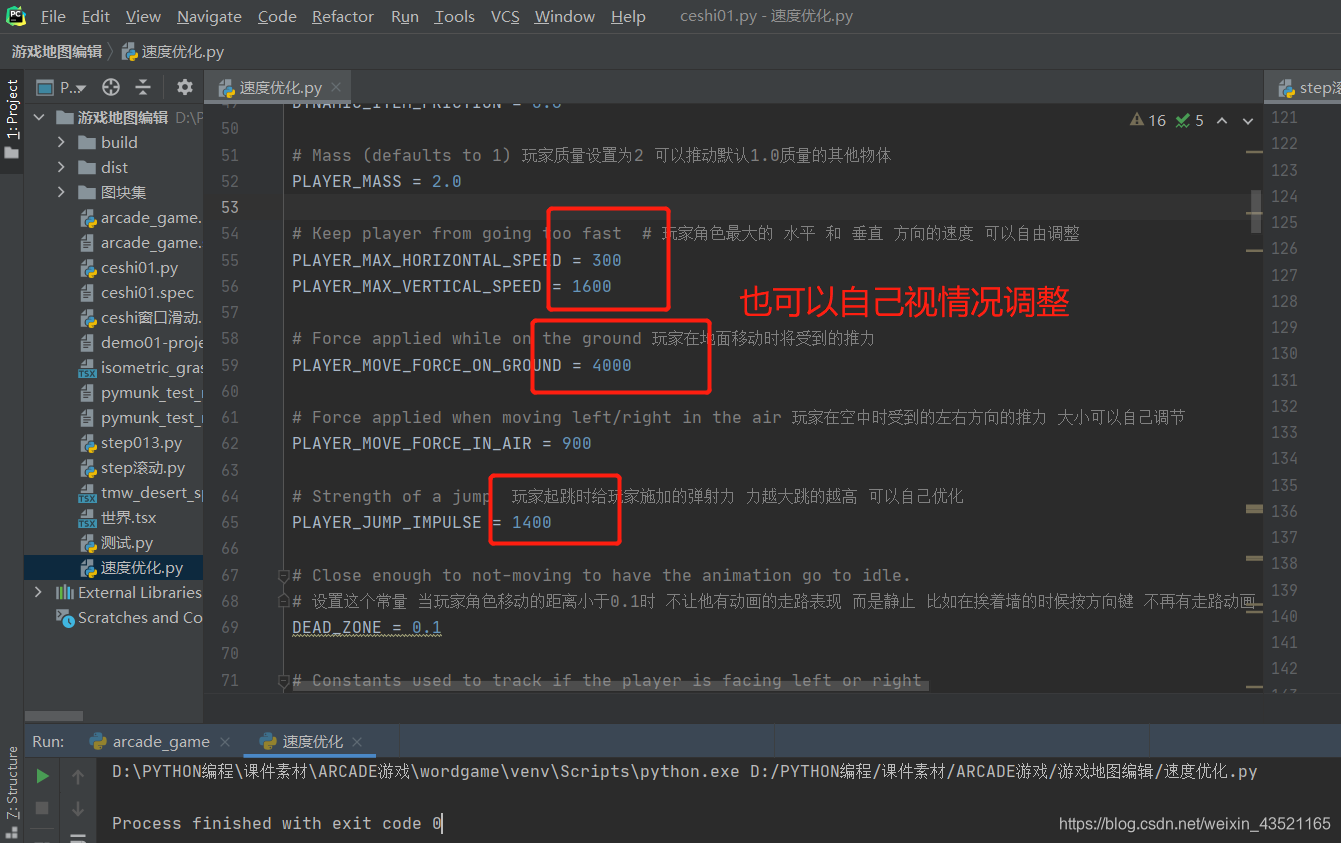The height and width of the screenshot is (843, 1341).
Task: Open the Tools menu
Action: pyautogui.click(x=454, y=17)
